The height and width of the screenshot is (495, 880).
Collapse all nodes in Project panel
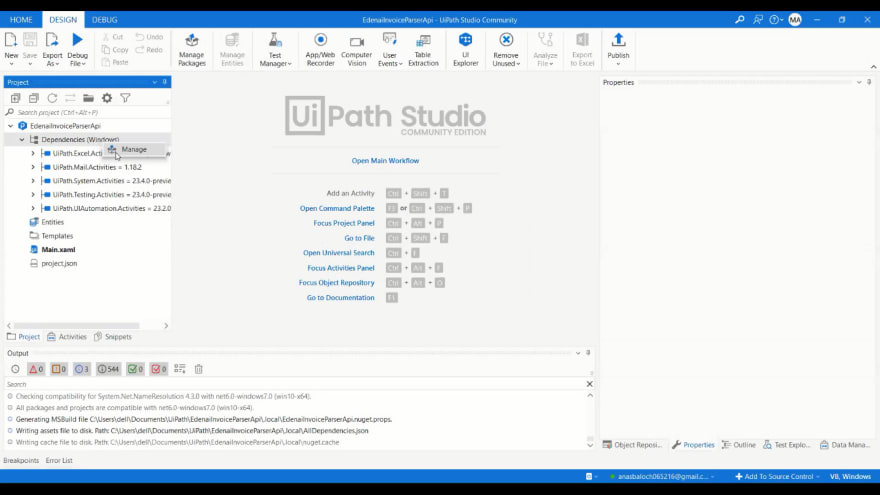point(34,98)
